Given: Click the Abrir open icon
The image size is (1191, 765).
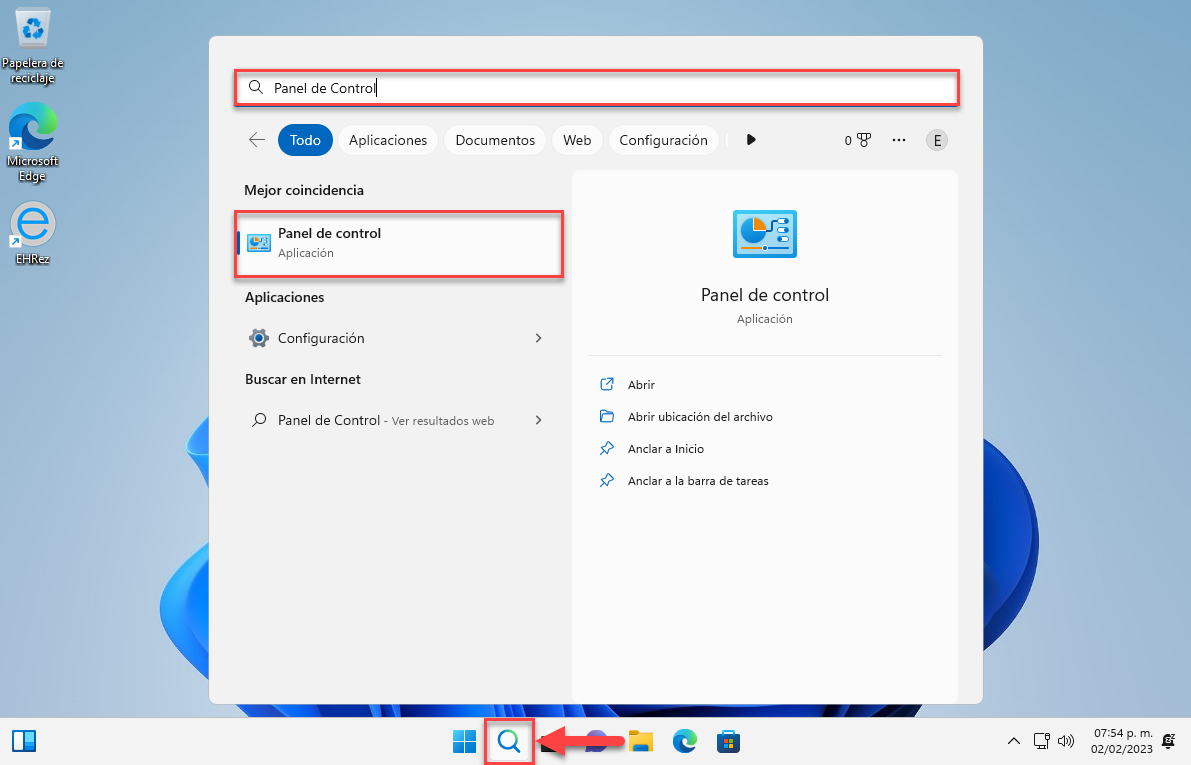Looking at the screenshot, I should pyautogui.click(x=607, y=384).
